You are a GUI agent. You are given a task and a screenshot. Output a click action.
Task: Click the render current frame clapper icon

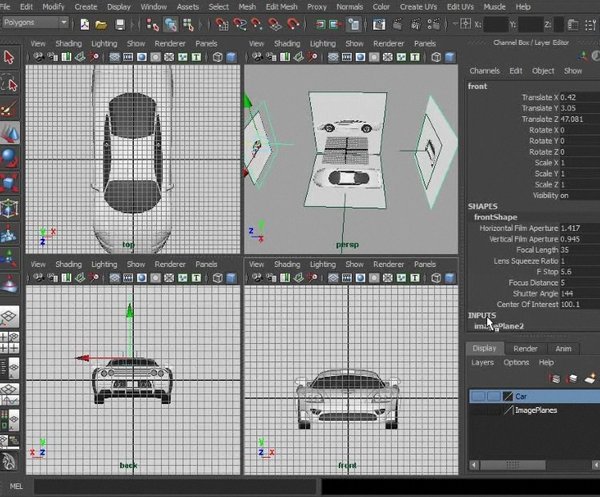pyautogui.click(x=398, y=24)
